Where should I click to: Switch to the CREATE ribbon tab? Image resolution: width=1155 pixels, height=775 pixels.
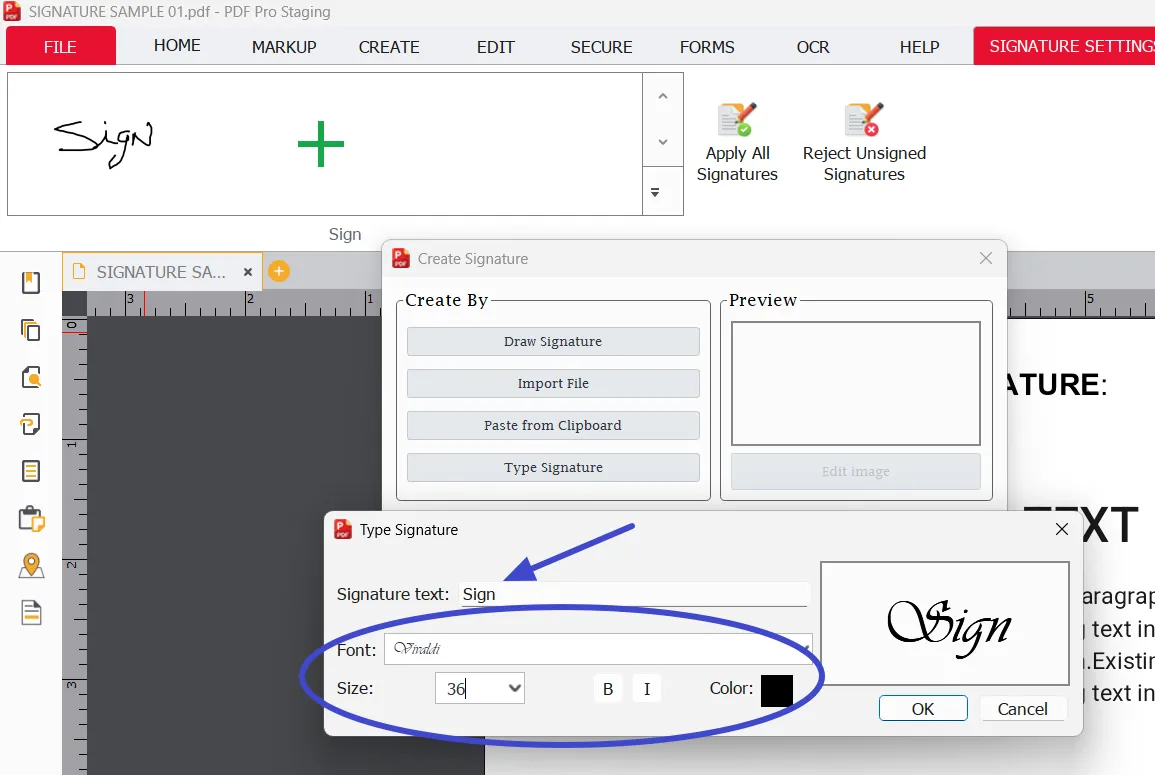click(389, 46)
